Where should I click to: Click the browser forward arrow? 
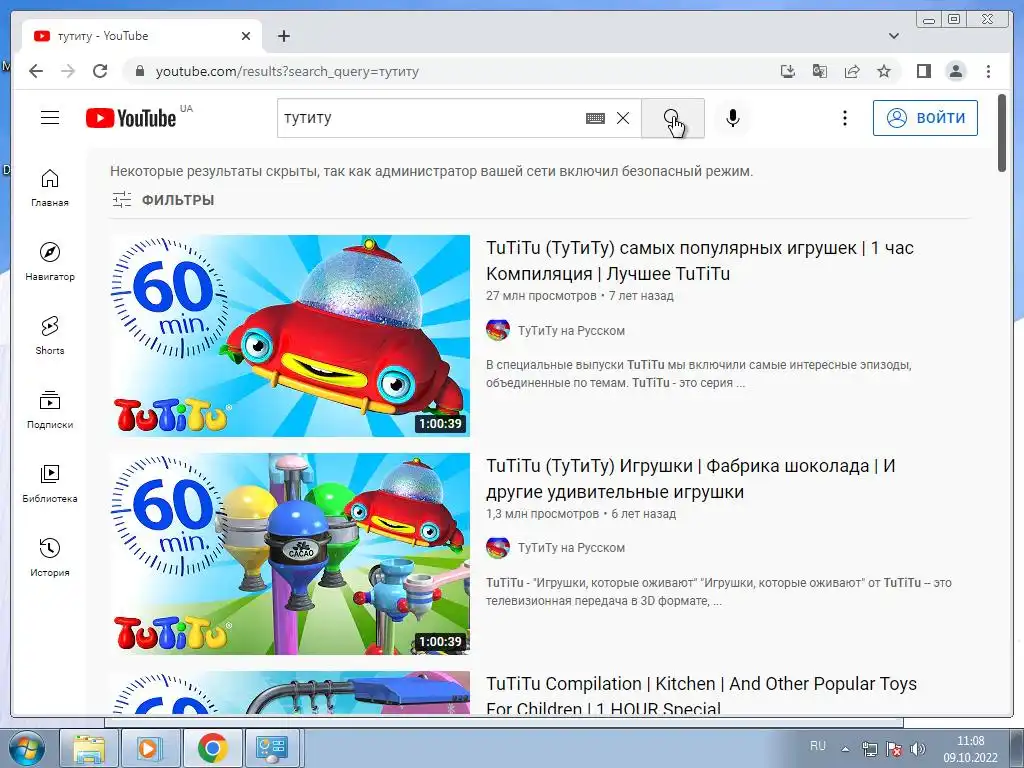pos(68,71)
